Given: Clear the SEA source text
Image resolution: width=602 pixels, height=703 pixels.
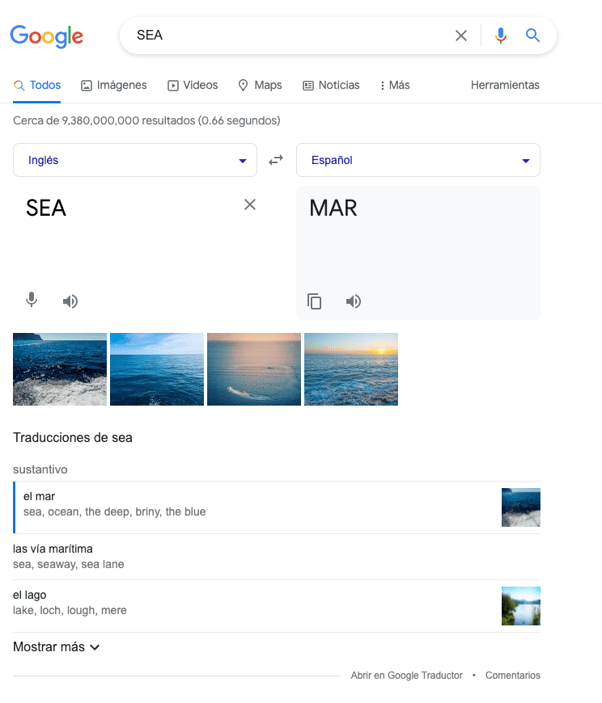Looking at the screenshot, I should pos(250,205).
